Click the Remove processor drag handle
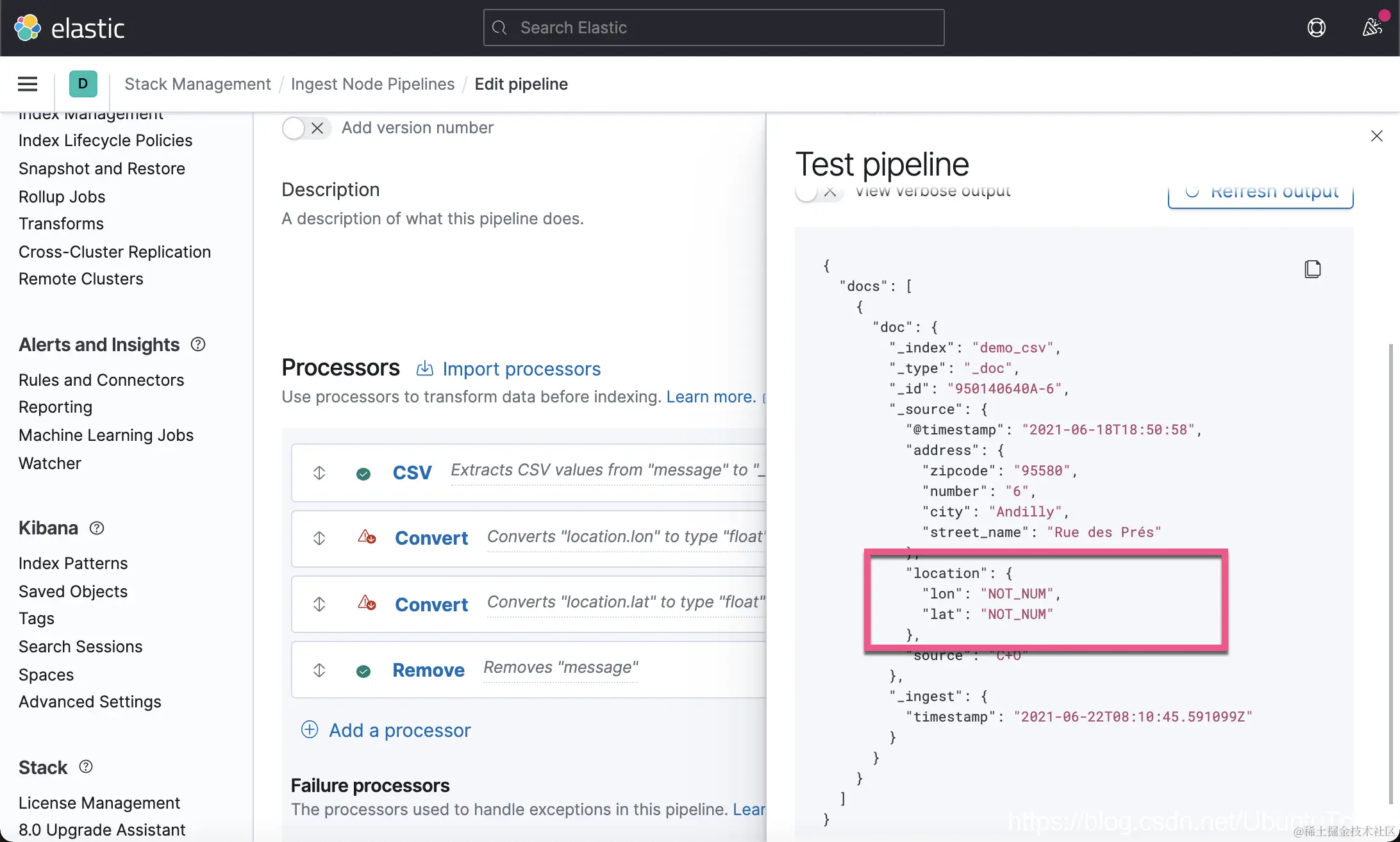Viewport: 1400px width, 842px height. coord(319,670)
